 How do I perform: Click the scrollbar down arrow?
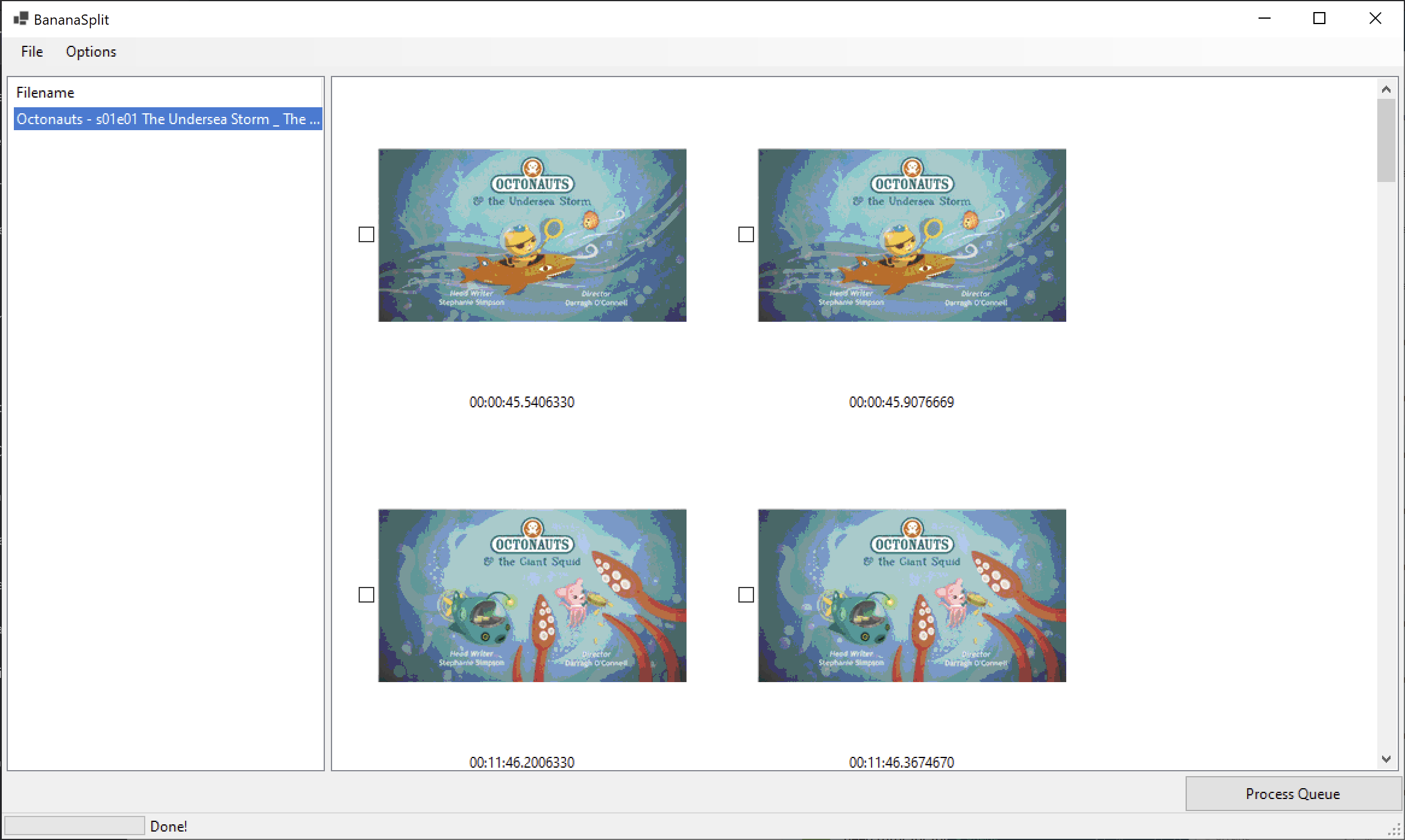click(x=1386, y=758)
